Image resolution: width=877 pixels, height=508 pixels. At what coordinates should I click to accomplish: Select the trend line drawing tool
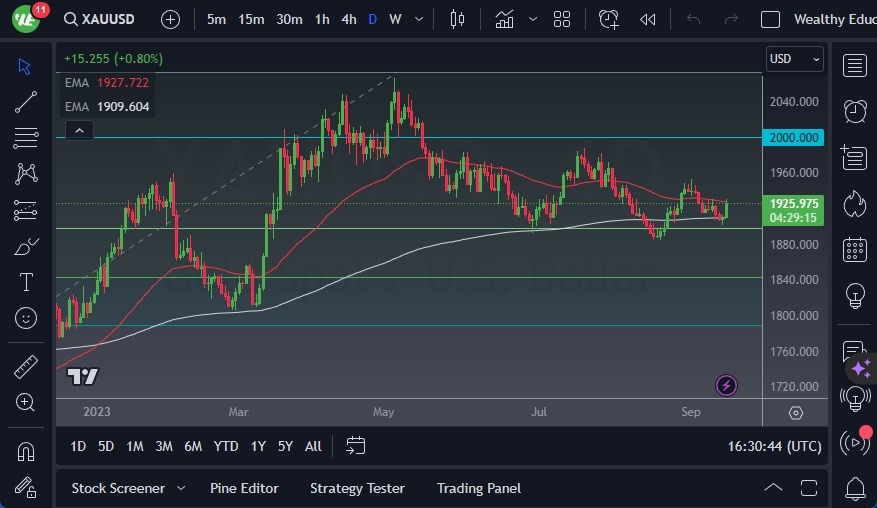(26, 102)
